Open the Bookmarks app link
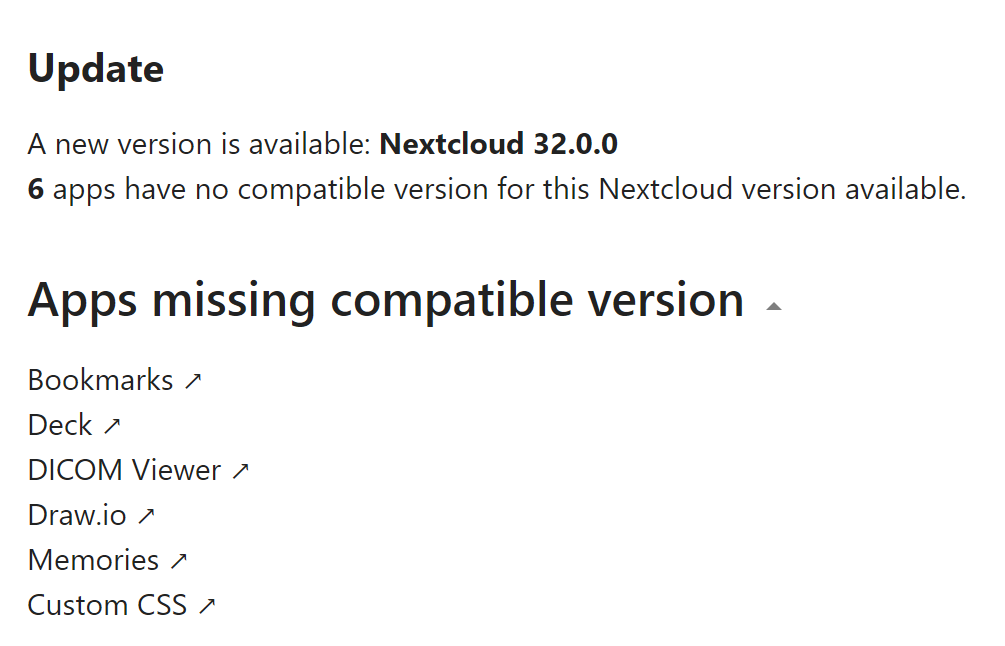Viewport: 1005px width, 646px height. click(100, 380)
